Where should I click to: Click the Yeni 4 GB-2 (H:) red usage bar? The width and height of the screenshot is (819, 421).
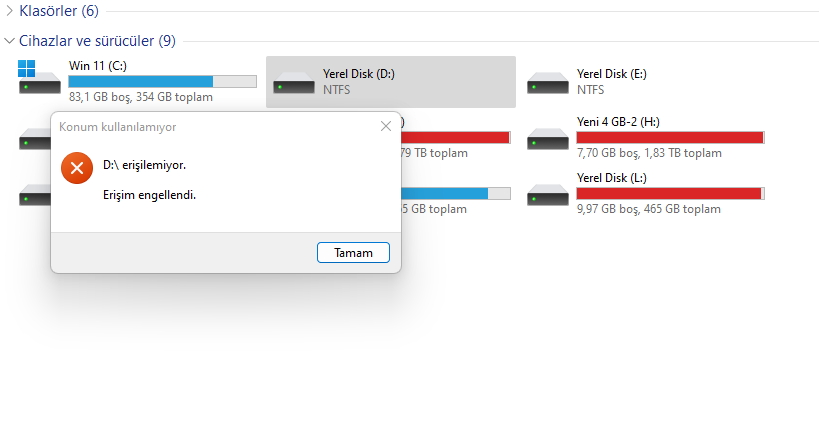(x=670, y=137)
